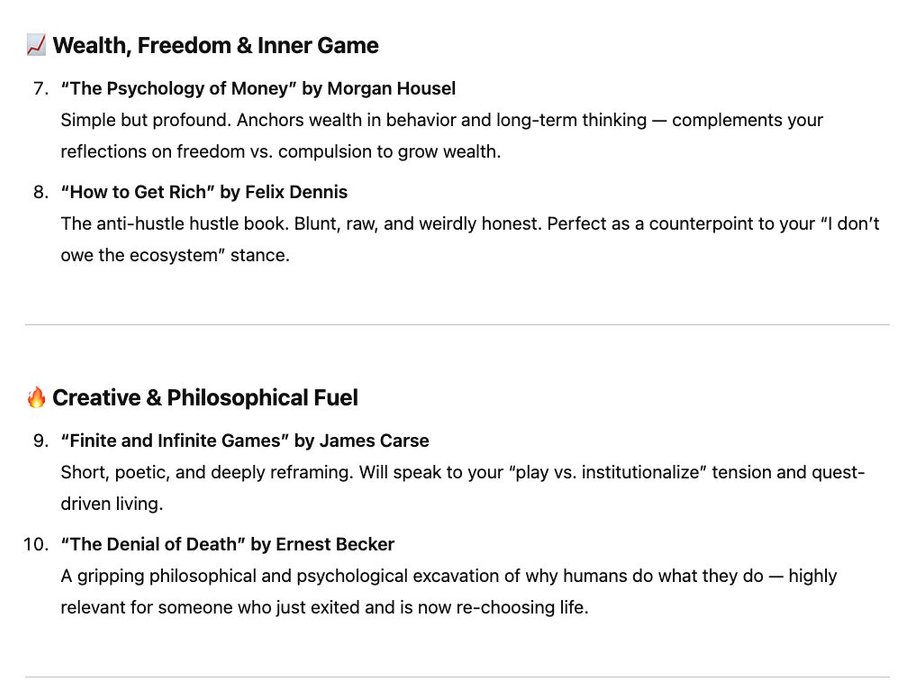Click the chart emoji beside Wealth heading
915x700 pixels.
tap(36, 46)
